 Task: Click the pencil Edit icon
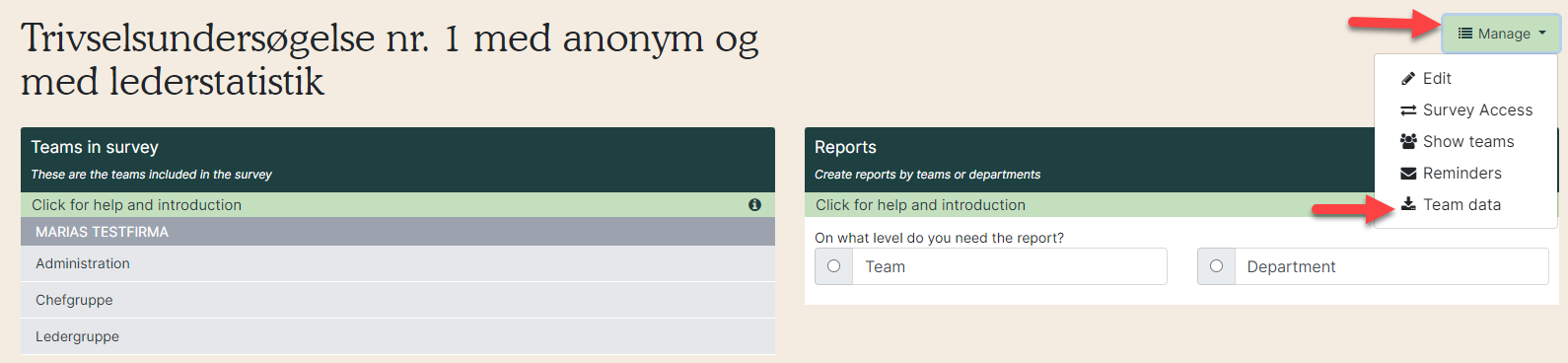click(x=1408, y=79)
